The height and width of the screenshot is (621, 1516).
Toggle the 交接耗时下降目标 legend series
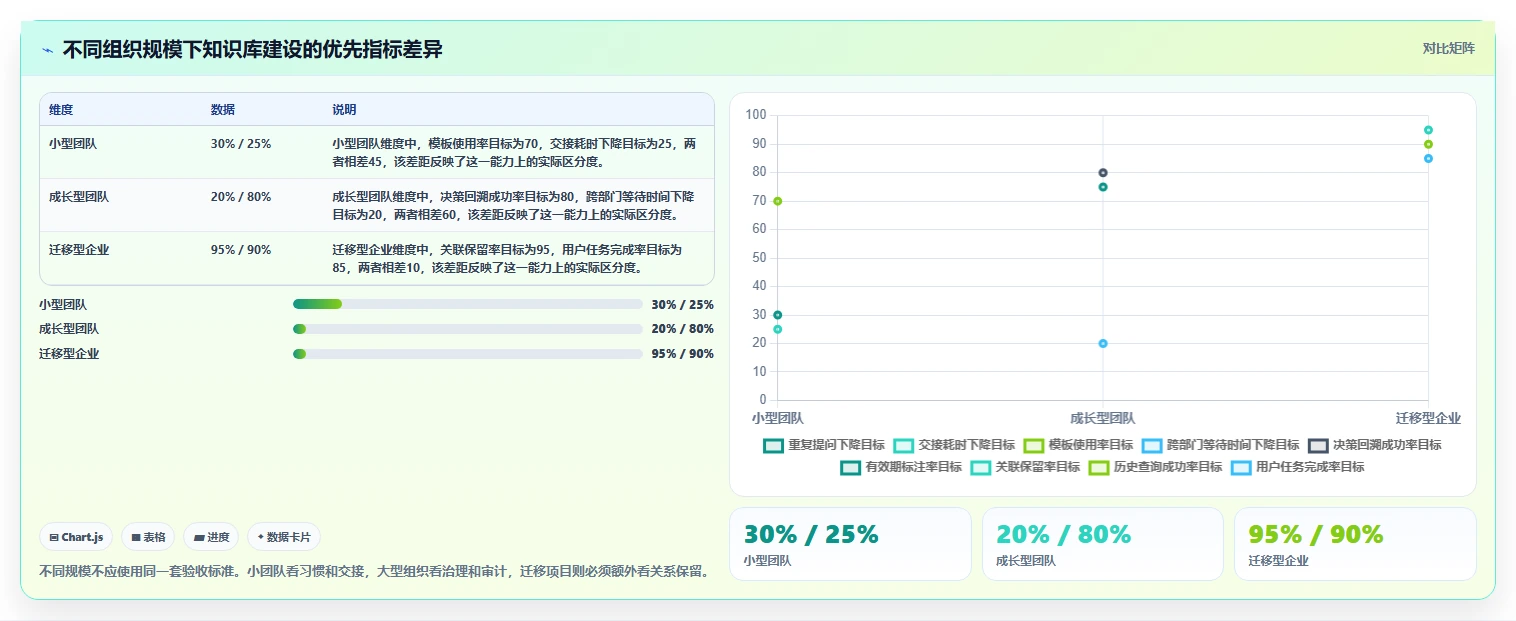(x=954, y=445)
